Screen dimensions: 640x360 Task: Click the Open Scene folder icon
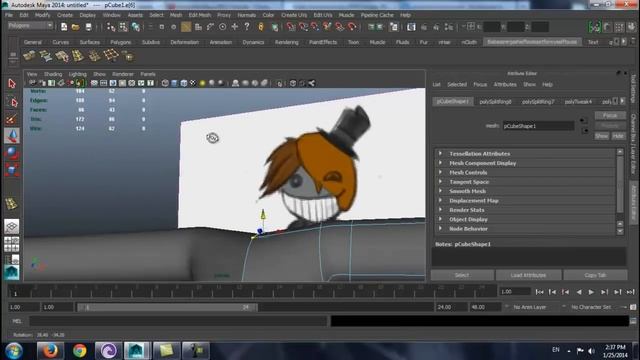[x=76, y=27]
